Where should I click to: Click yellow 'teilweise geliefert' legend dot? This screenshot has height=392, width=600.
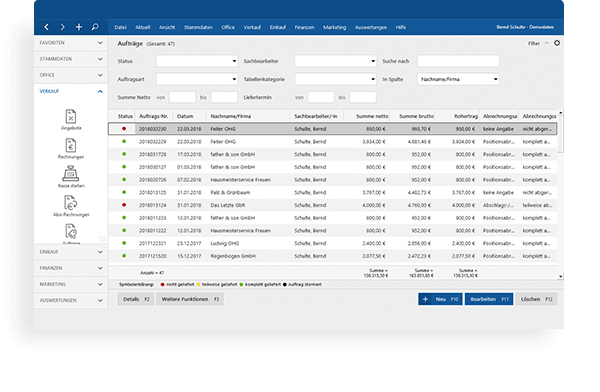tap(198, 284)
